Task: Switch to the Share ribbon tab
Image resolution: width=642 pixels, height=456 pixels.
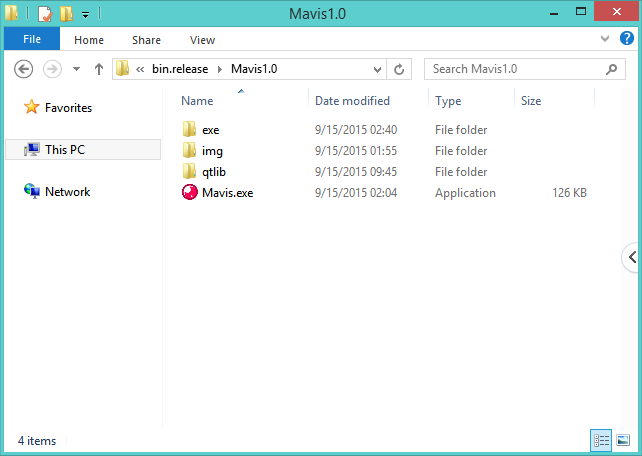Action: 146,40
